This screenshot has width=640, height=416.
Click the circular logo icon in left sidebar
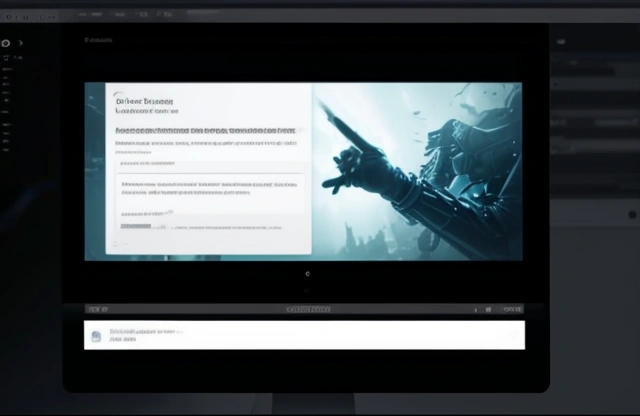pyautogui.click(x=6, y=44)
